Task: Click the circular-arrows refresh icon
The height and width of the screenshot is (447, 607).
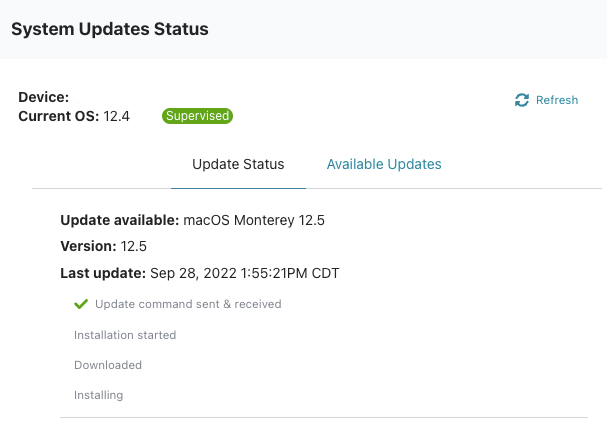Action: click(x=521, y=100)
